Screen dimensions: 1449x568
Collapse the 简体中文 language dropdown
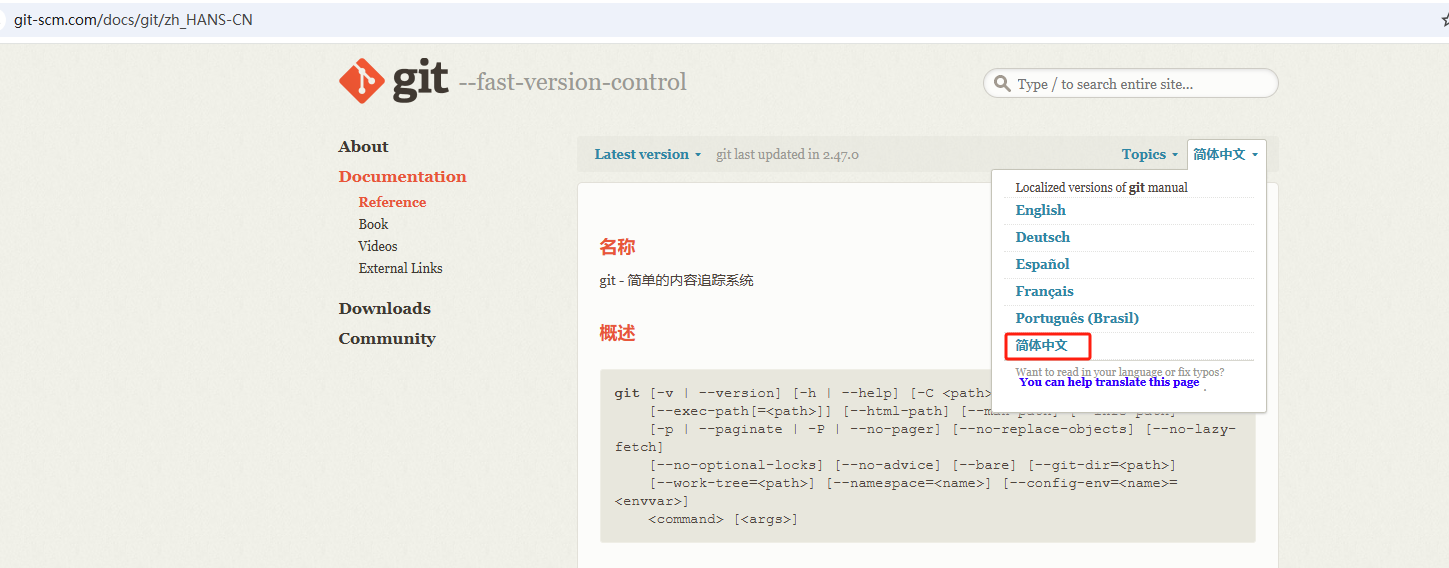(1226, 154)
